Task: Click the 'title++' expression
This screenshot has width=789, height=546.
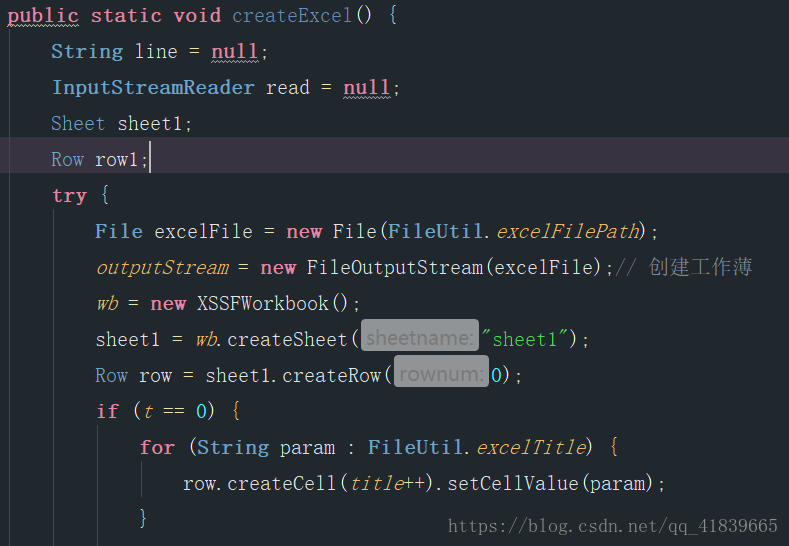Action: 388,483
